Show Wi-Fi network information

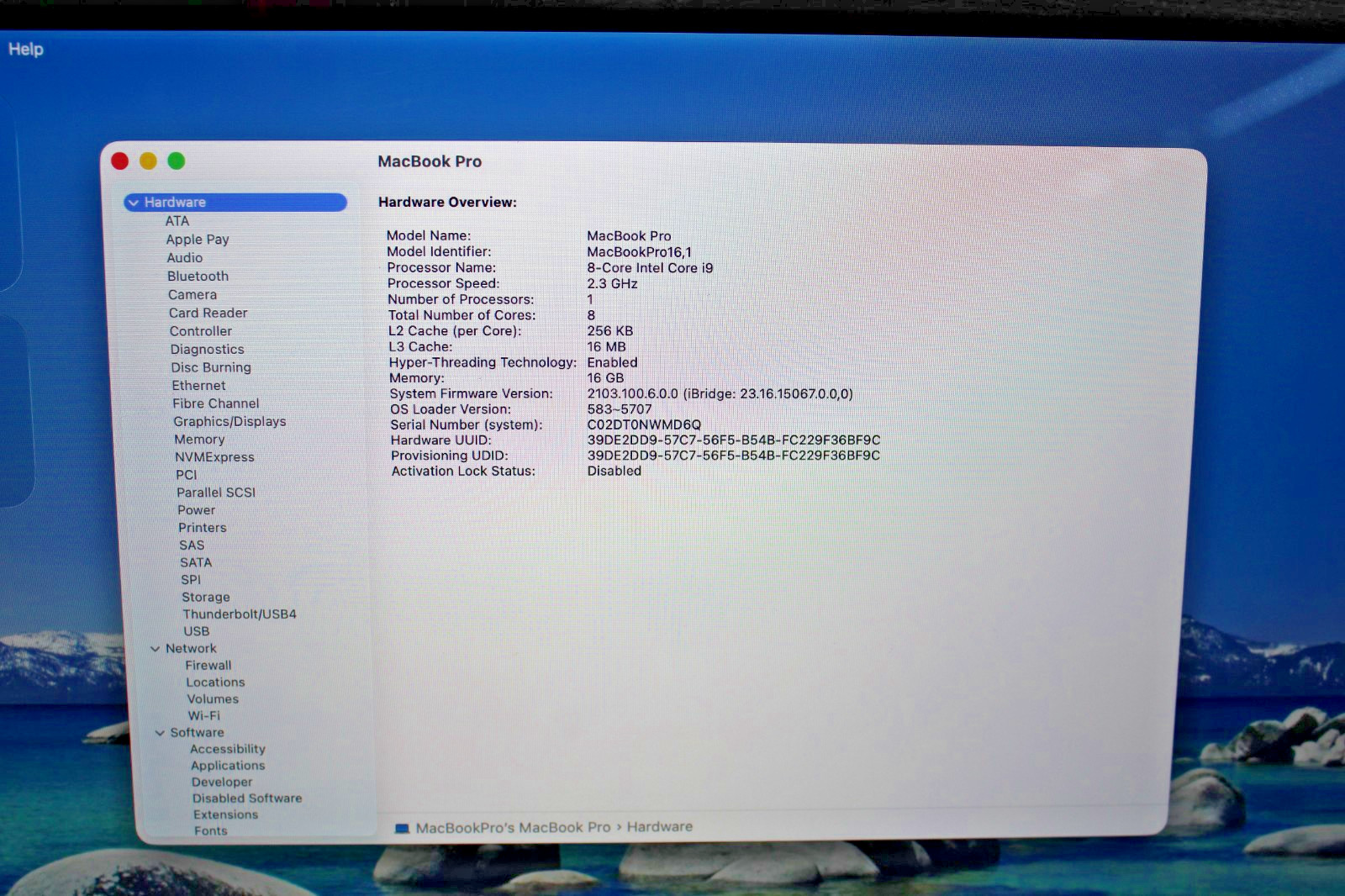204,715
